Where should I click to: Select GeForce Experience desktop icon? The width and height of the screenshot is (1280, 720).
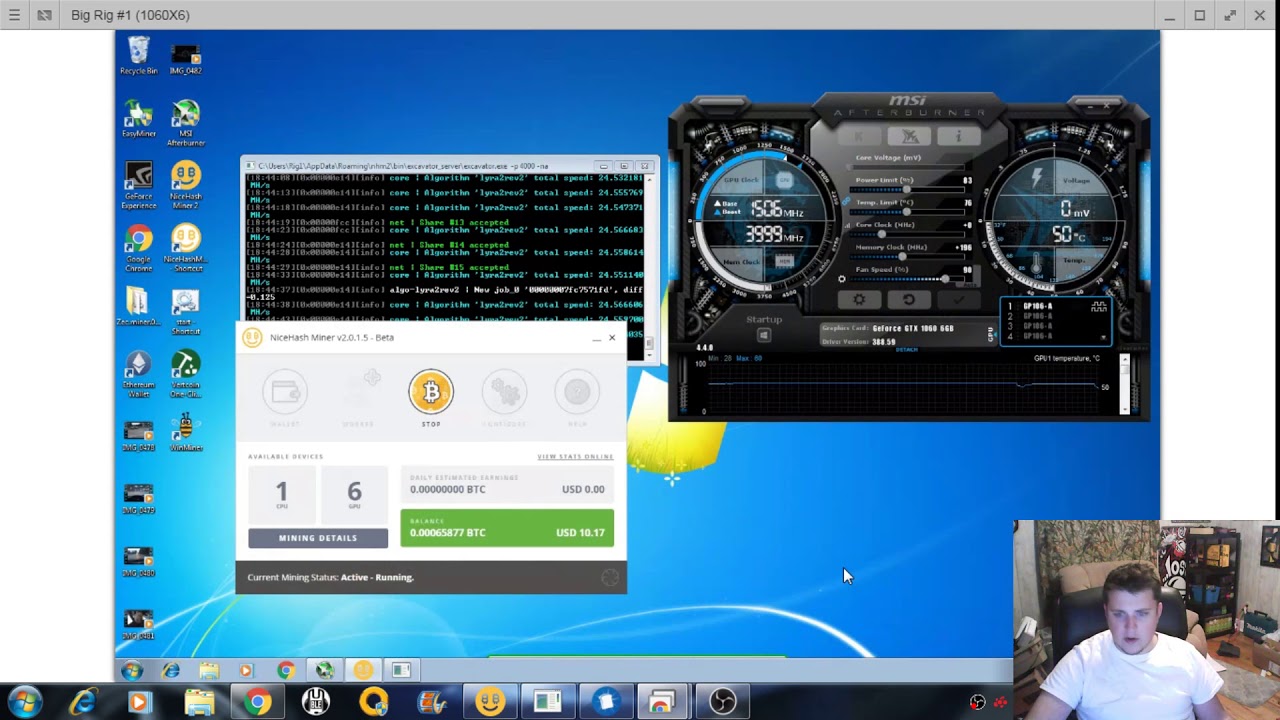tap(138, 186)
